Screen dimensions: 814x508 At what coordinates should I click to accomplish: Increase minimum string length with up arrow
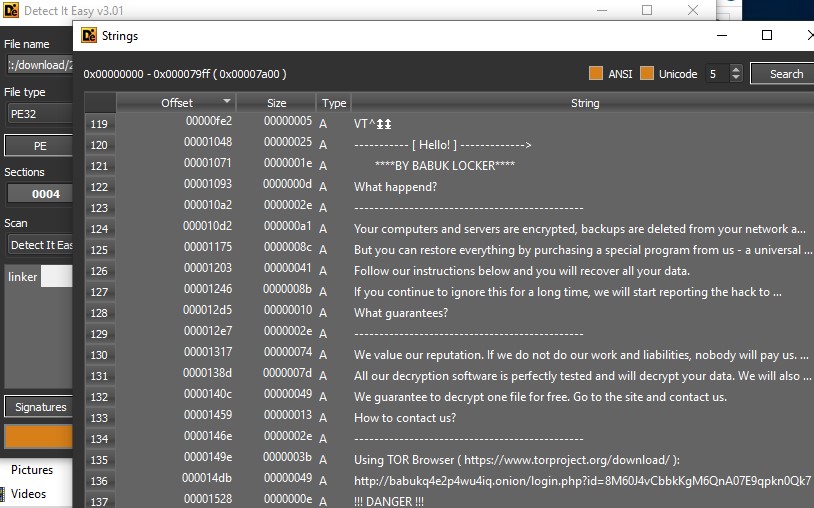736,69
